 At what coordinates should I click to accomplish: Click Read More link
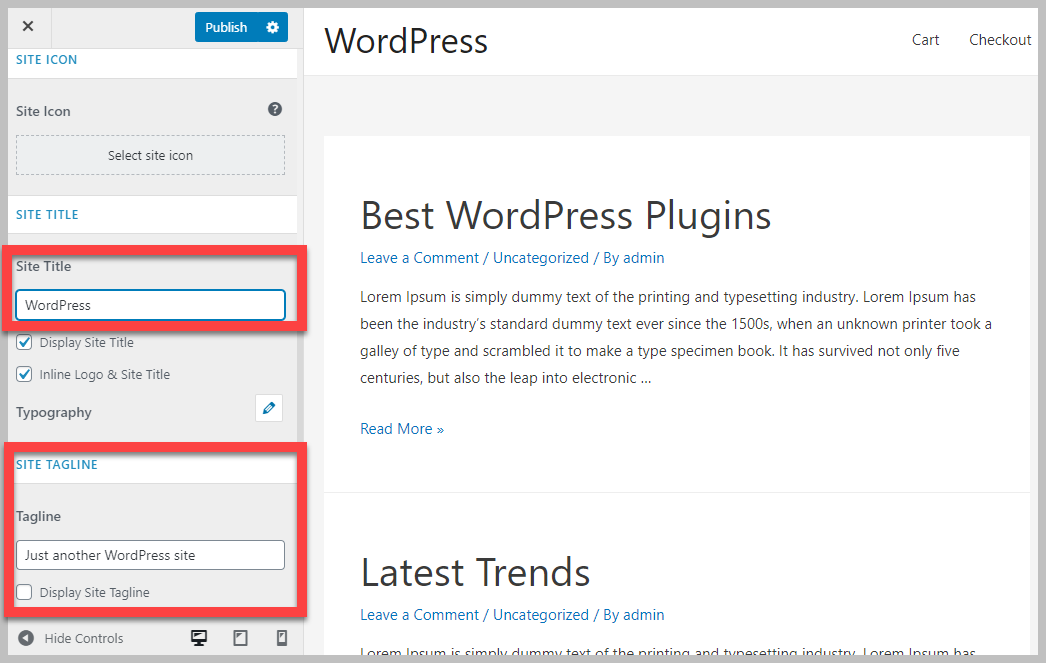tap(402, 429)
